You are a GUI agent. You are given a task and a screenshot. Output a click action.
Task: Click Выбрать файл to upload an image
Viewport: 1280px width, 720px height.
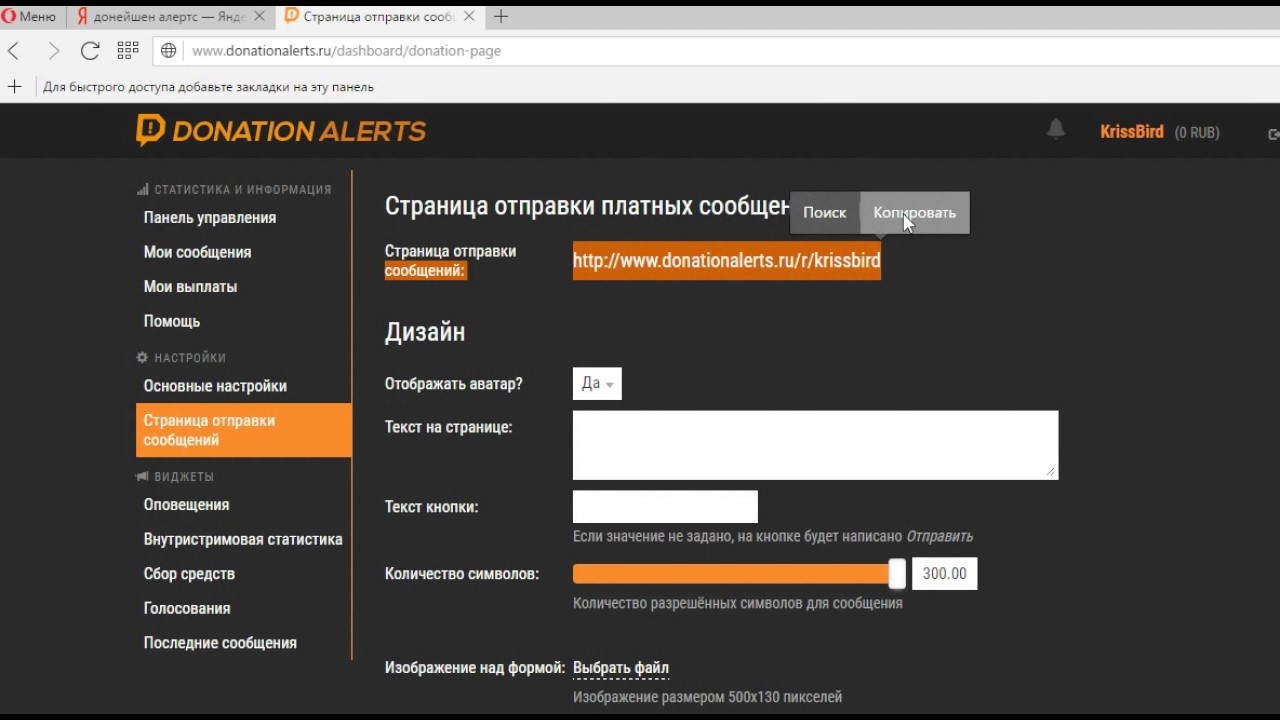click(x=621, y=668)
